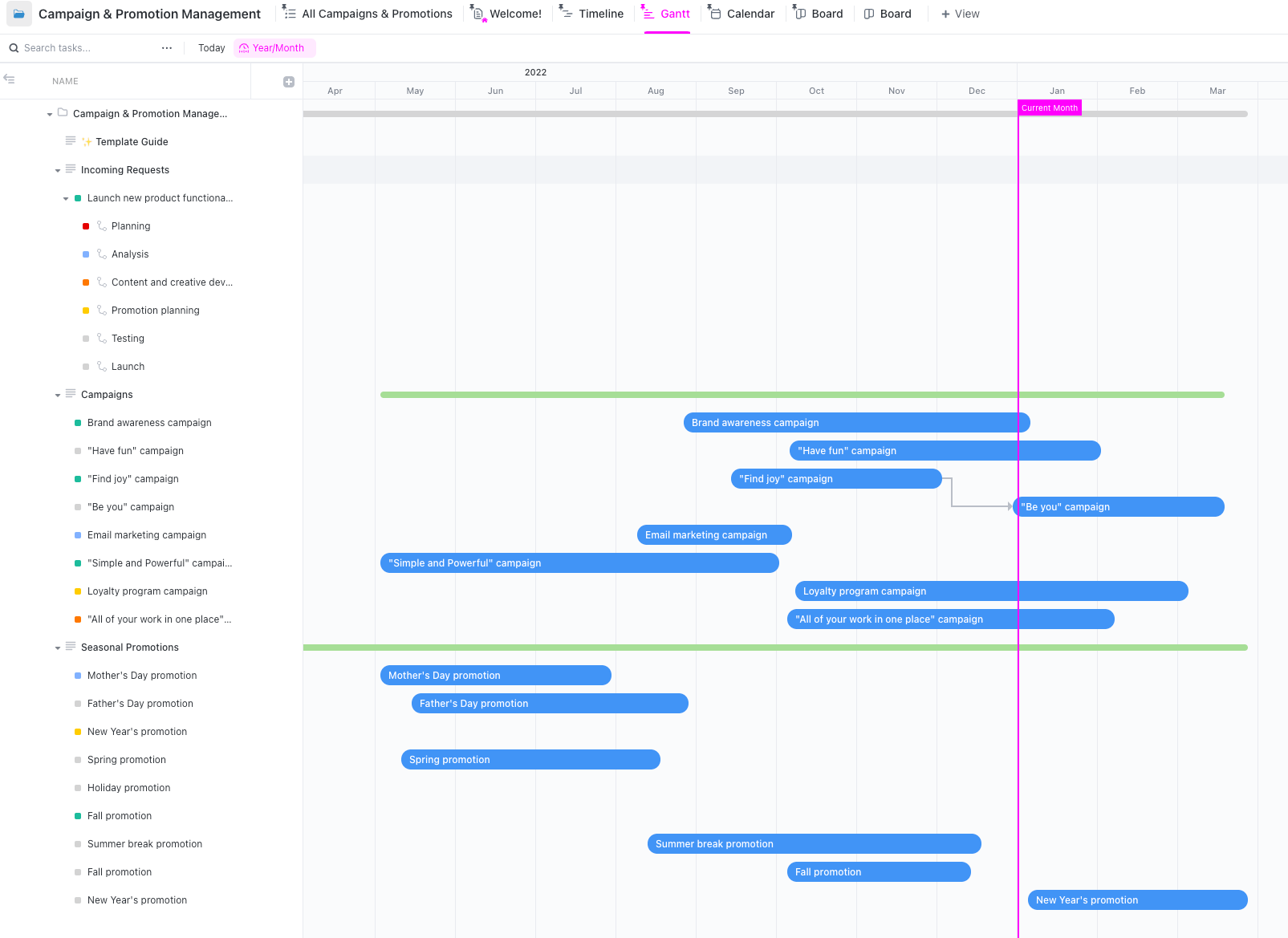Collapse the Campaigns list

click(58, 395)
